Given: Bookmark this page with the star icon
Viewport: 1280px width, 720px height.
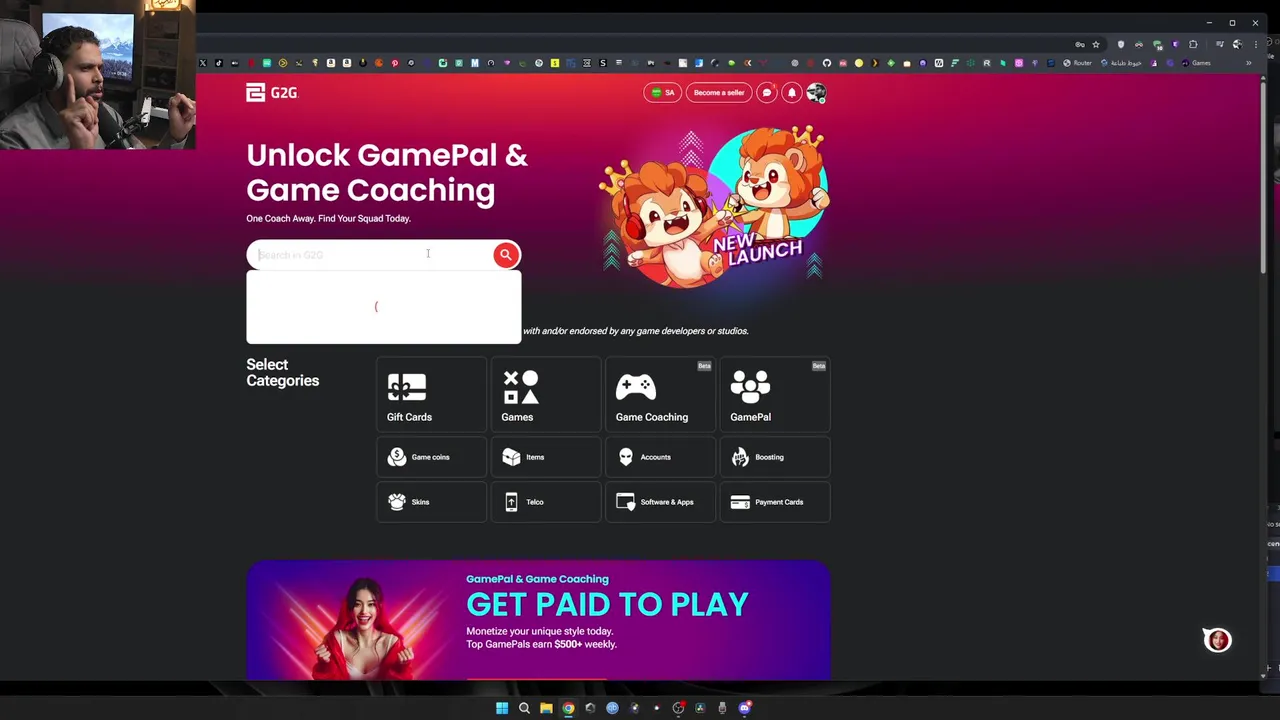Looking at the screenshot, I should [1096, 45].
